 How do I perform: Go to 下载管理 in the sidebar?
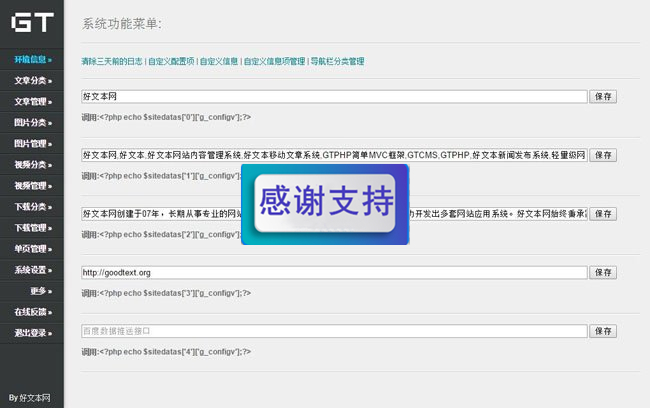click(x=33, y=228)
